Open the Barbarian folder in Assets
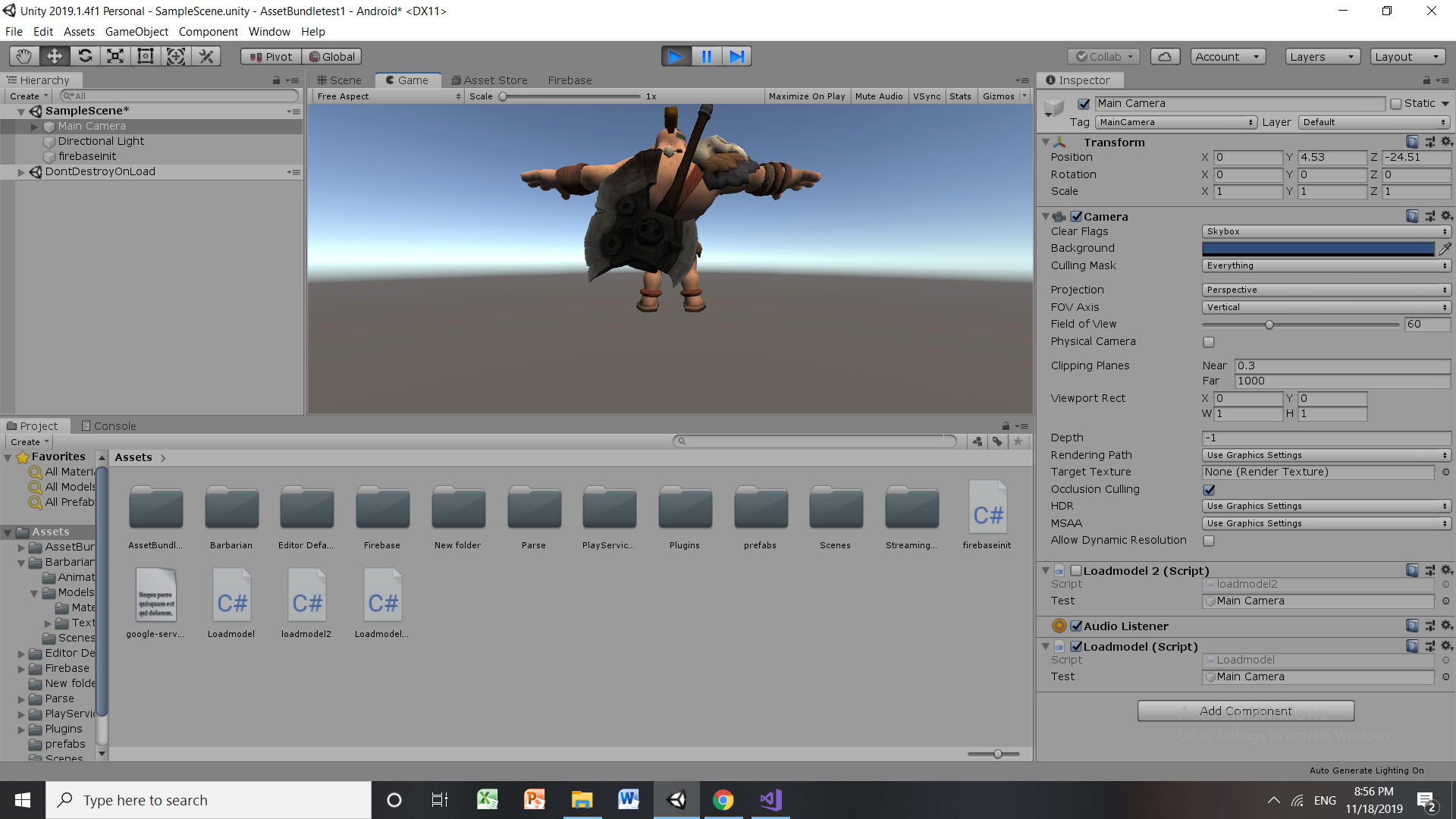This screenshot has width=1456, height=819. click(x=231, y=516)
